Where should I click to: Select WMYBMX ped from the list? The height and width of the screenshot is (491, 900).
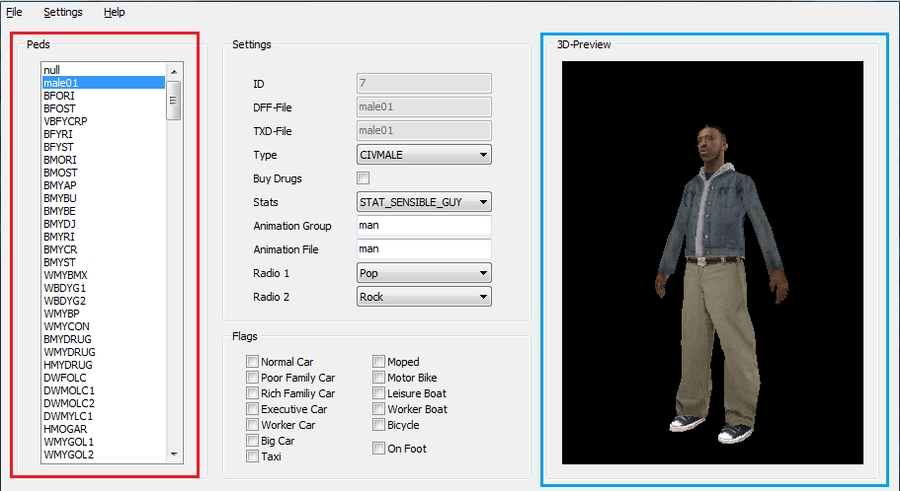click(65, 275)
